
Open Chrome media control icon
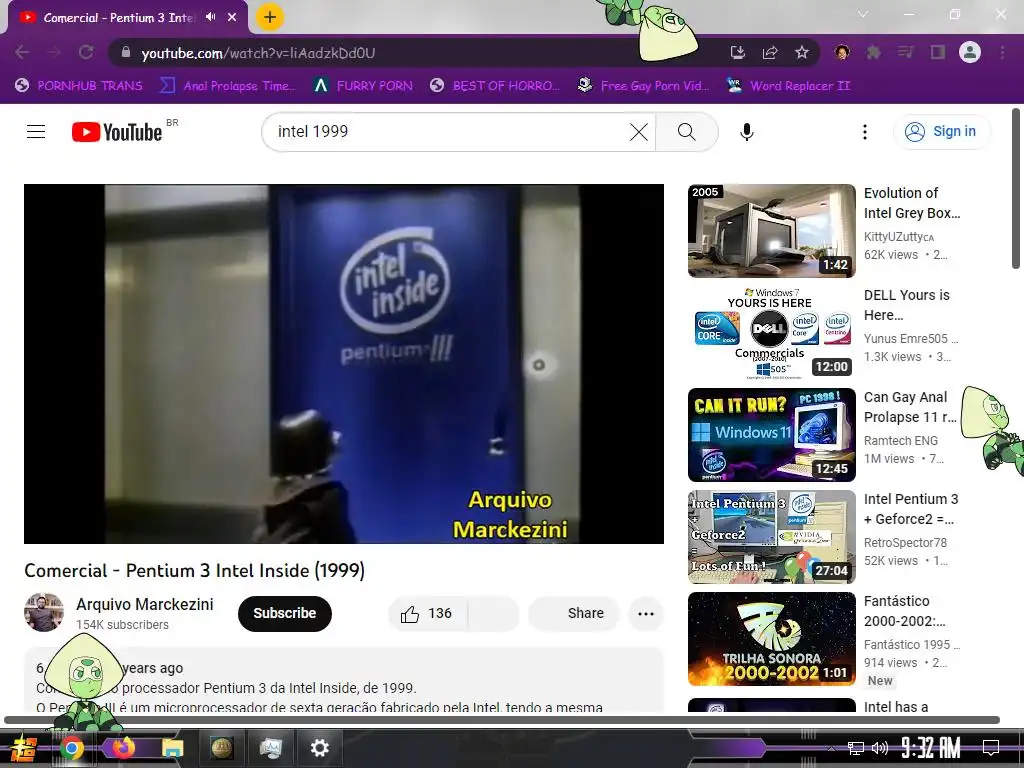pyautogui.click(x=905, y=52)
